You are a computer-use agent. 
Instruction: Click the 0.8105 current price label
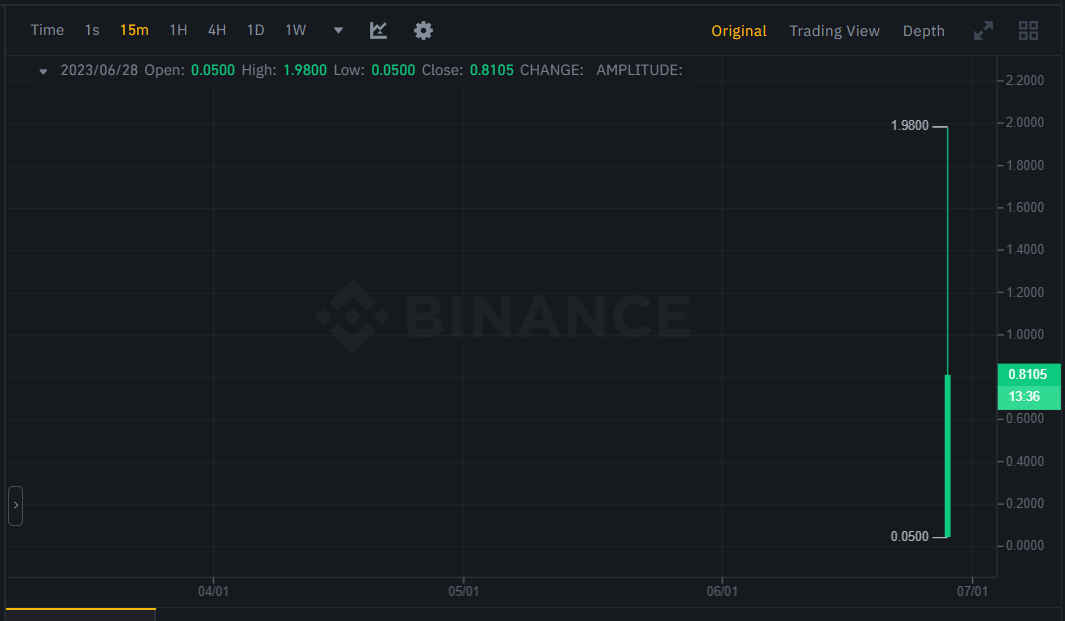pyautogui.click(x=1028, y=374)
